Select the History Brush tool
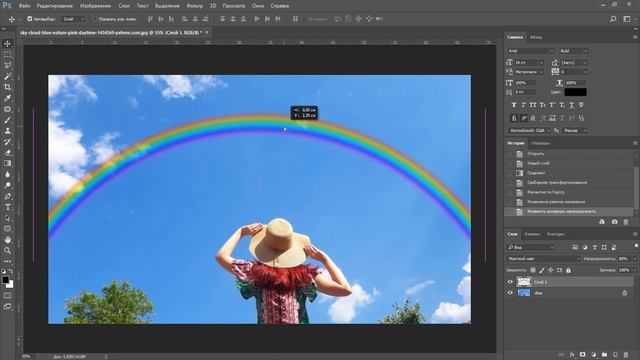Screen dimensions: 640x360 pos(7,142)
